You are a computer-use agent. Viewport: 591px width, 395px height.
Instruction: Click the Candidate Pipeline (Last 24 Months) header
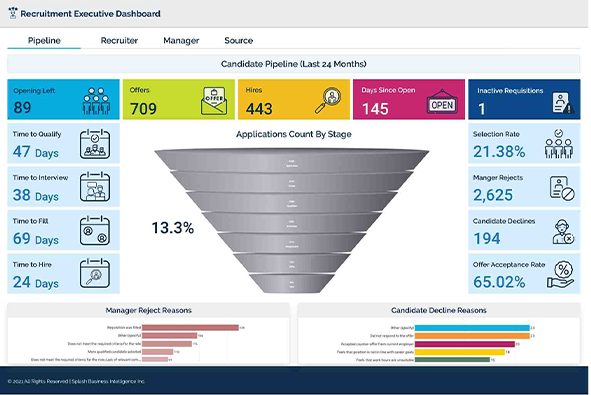tap(294, 64)
